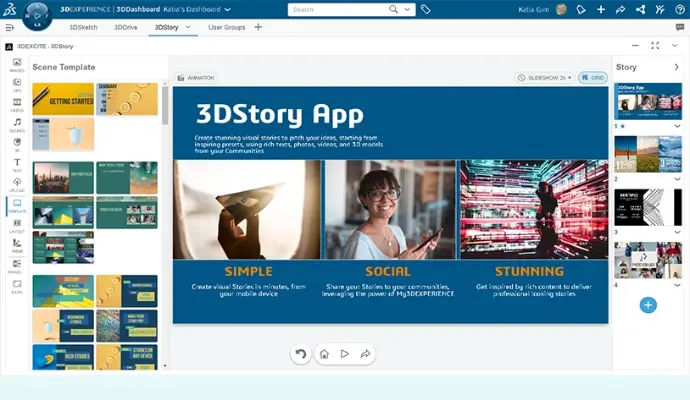
Task: Select the Getting Started template thumbnail
Action: coord(63,99)
